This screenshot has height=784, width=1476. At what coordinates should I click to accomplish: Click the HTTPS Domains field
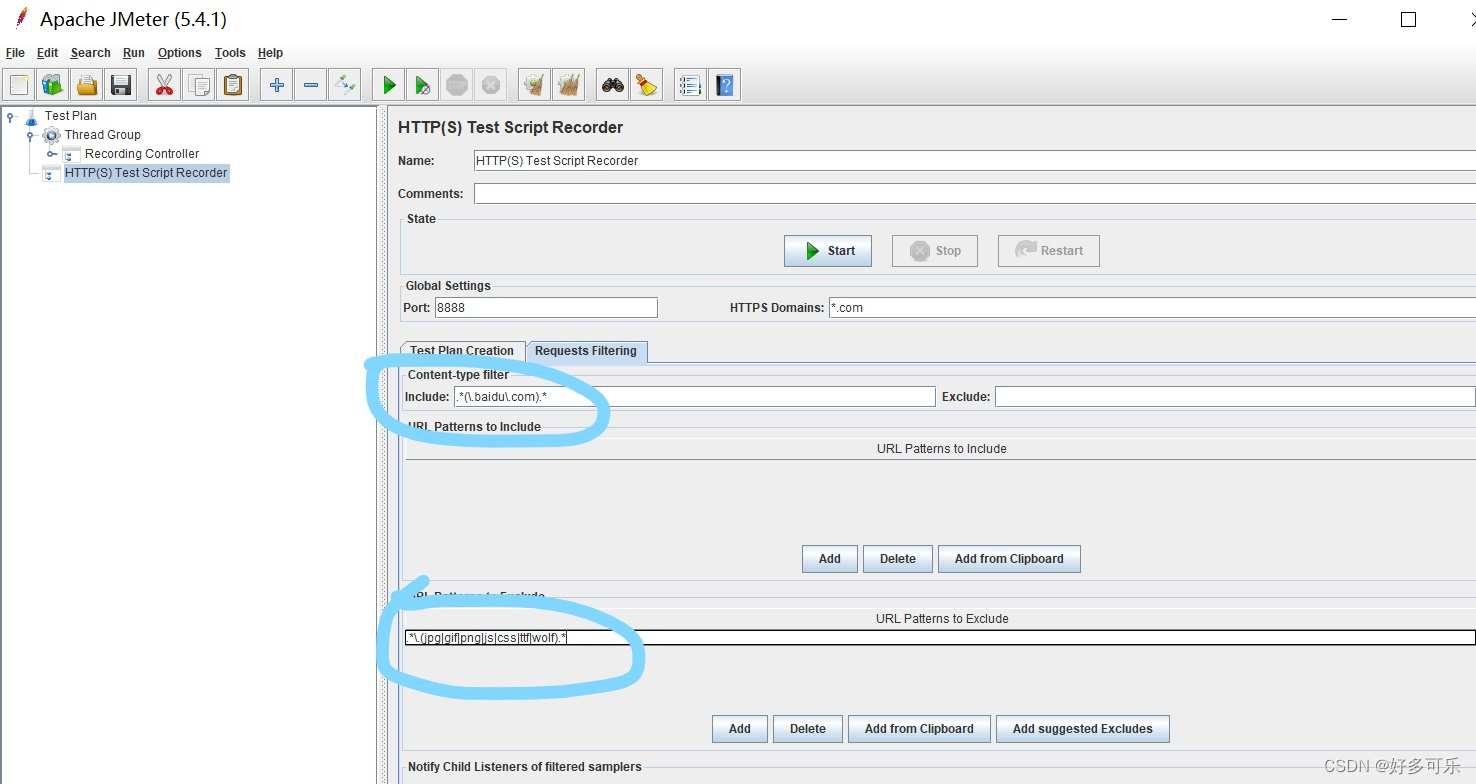coord(1152,308)
